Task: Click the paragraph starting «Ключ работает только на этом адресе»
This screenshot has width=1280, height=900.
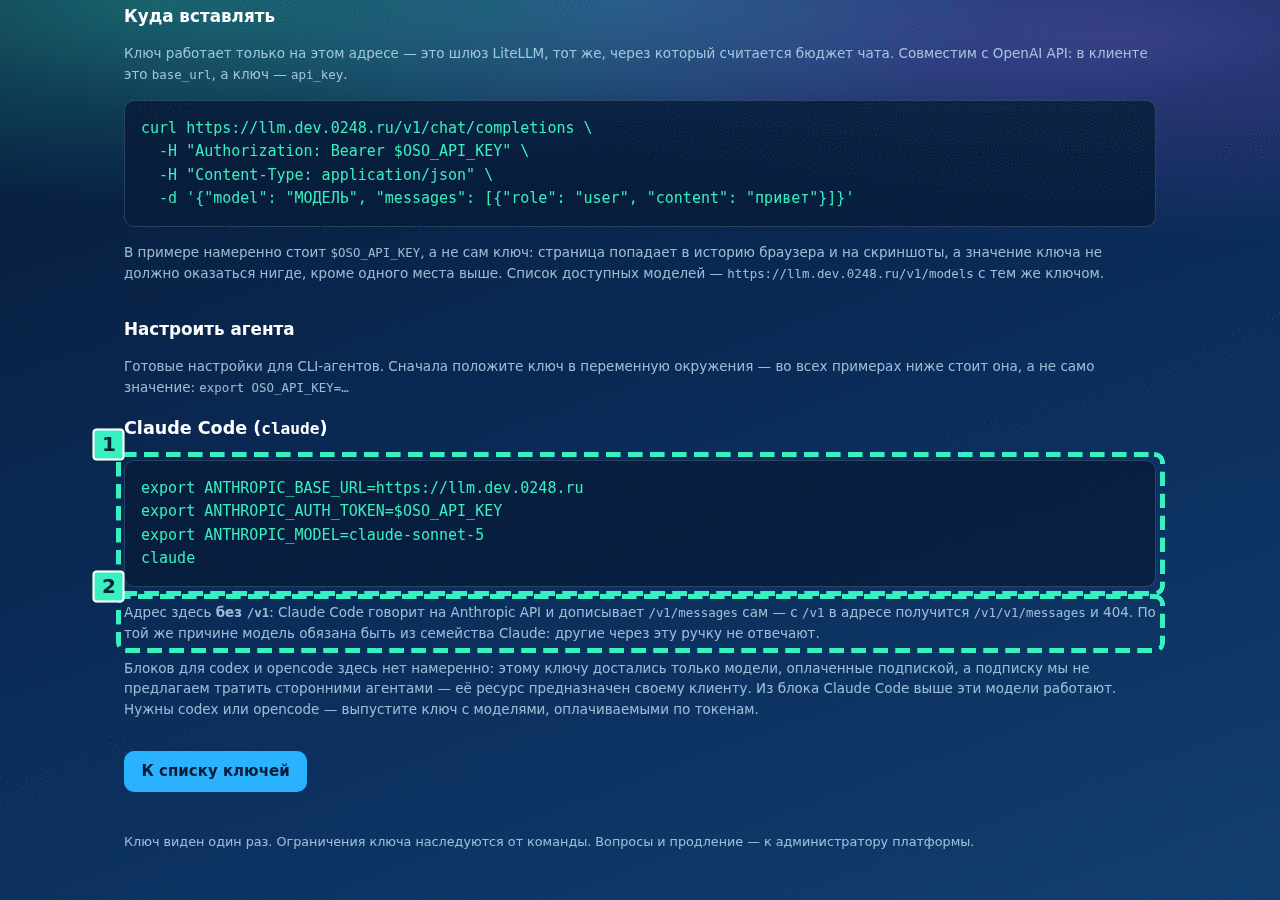Action: pyautogui.click(x=636, y=64)
